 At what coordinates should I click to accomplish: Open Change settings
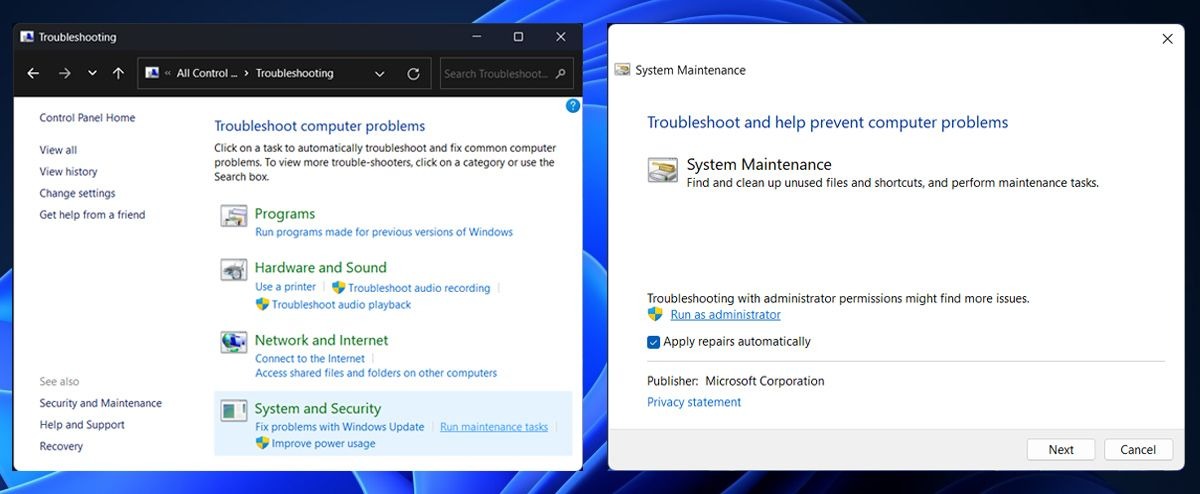77,193
